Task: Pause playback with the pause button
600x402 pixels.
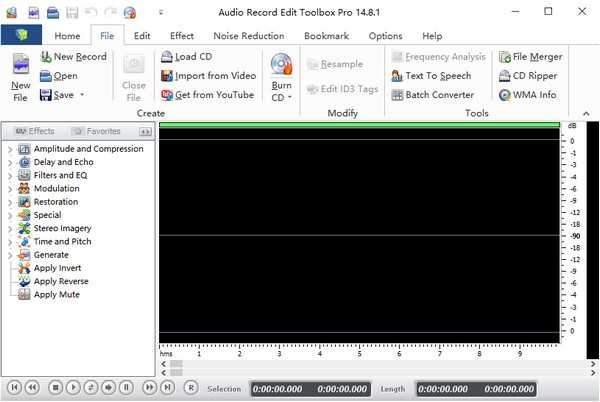Action: point(126,387)
